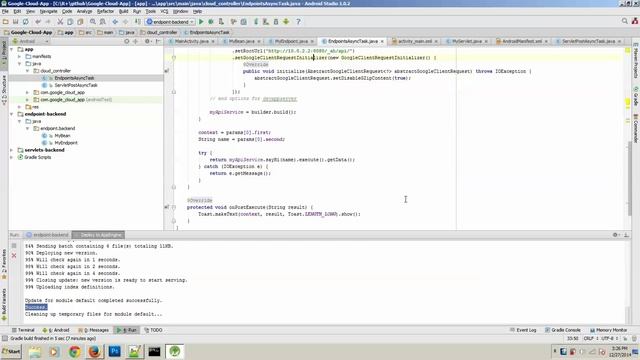Click Project panel settings gear icon
This screenshot has width=640, height=360.
(147, 41)
